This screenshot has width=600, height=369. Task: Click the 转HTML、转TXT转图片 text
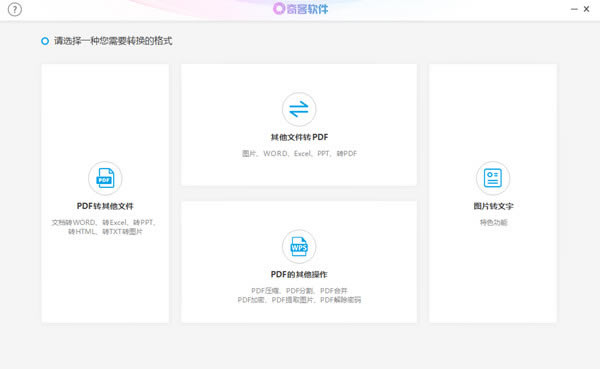coord(105,232)
